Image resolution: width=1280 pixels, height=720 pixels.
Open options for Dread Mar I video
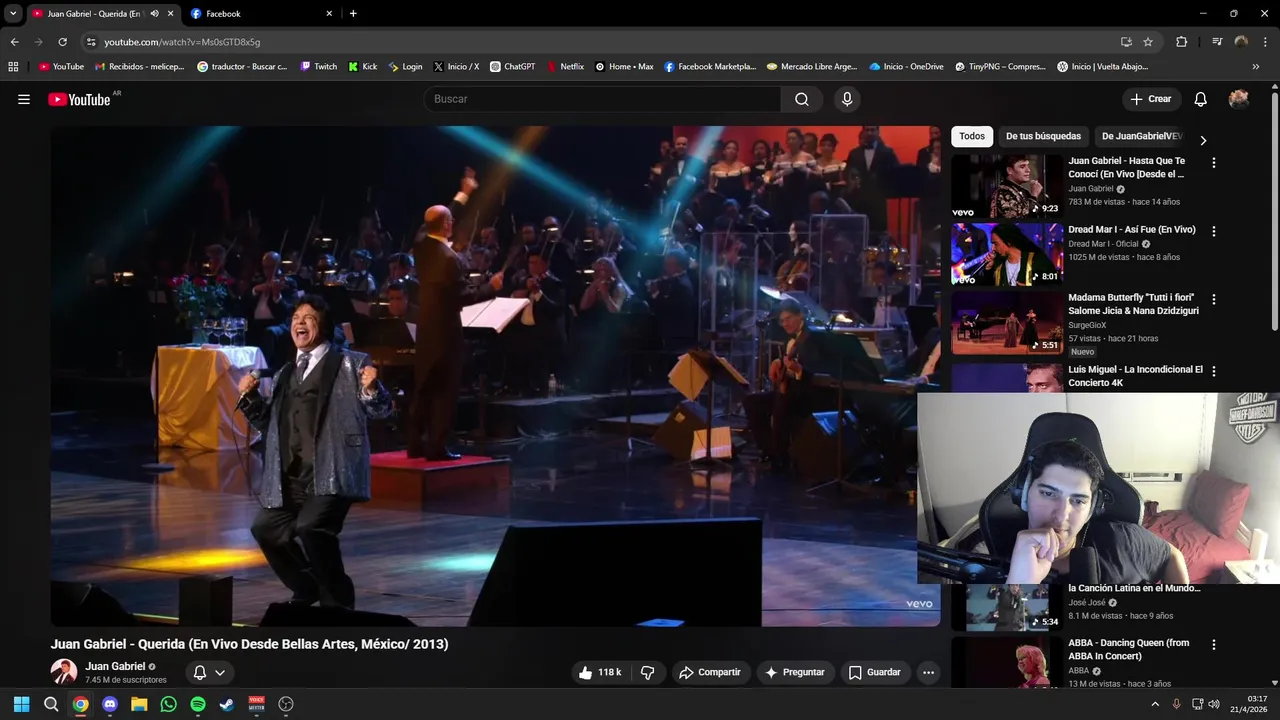tap(1214, 231)
